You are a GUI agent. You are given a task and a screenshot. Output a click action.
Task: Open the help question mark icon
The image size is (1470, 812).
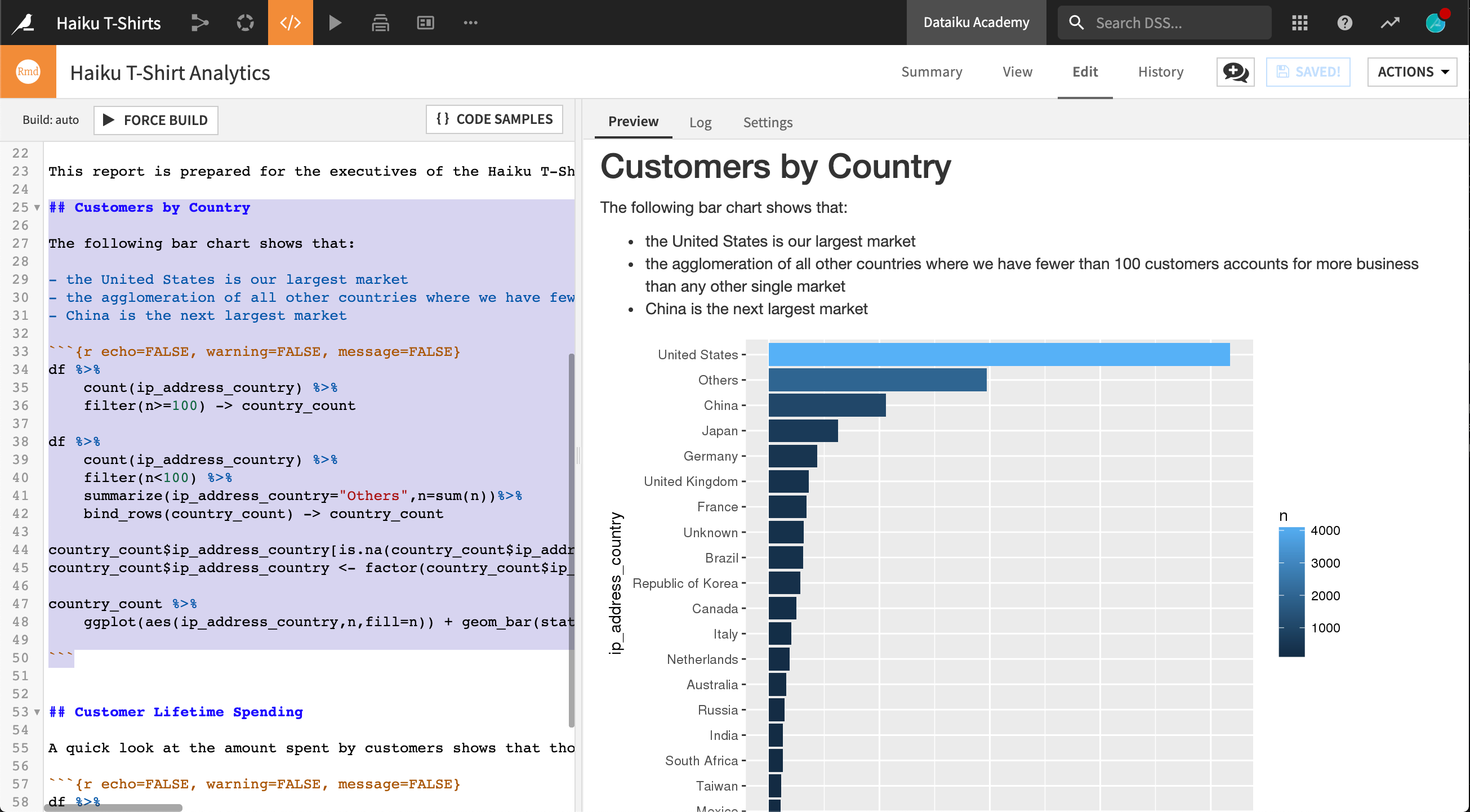pyautogui.click(x=1345, y=23)
